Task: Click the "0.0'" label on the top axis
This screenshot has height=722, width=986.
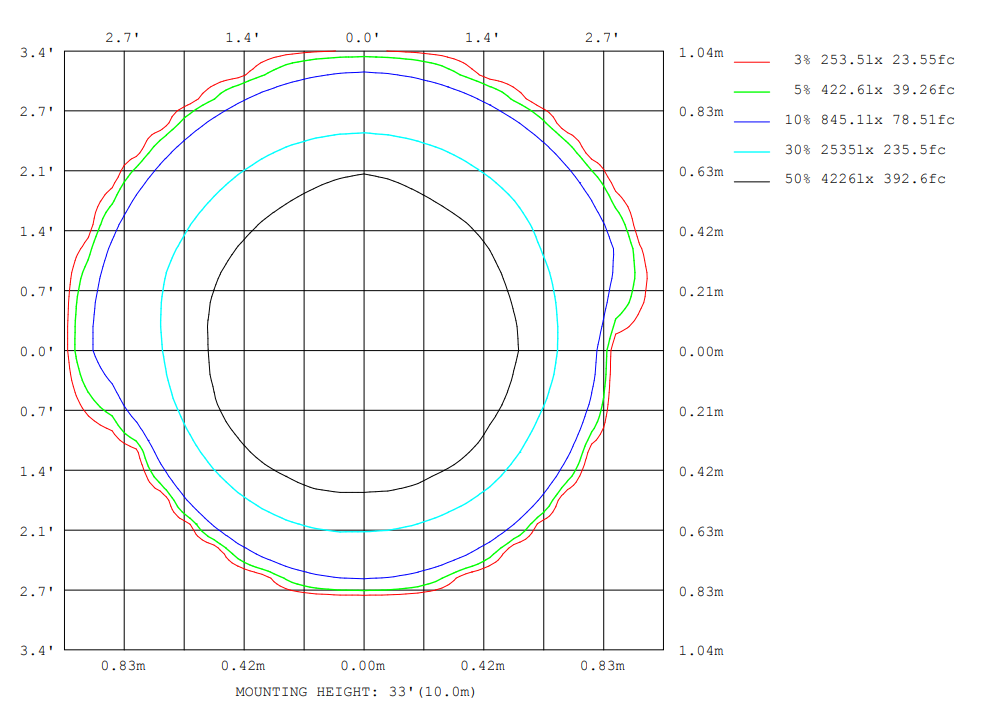Action: pos(363,38)
